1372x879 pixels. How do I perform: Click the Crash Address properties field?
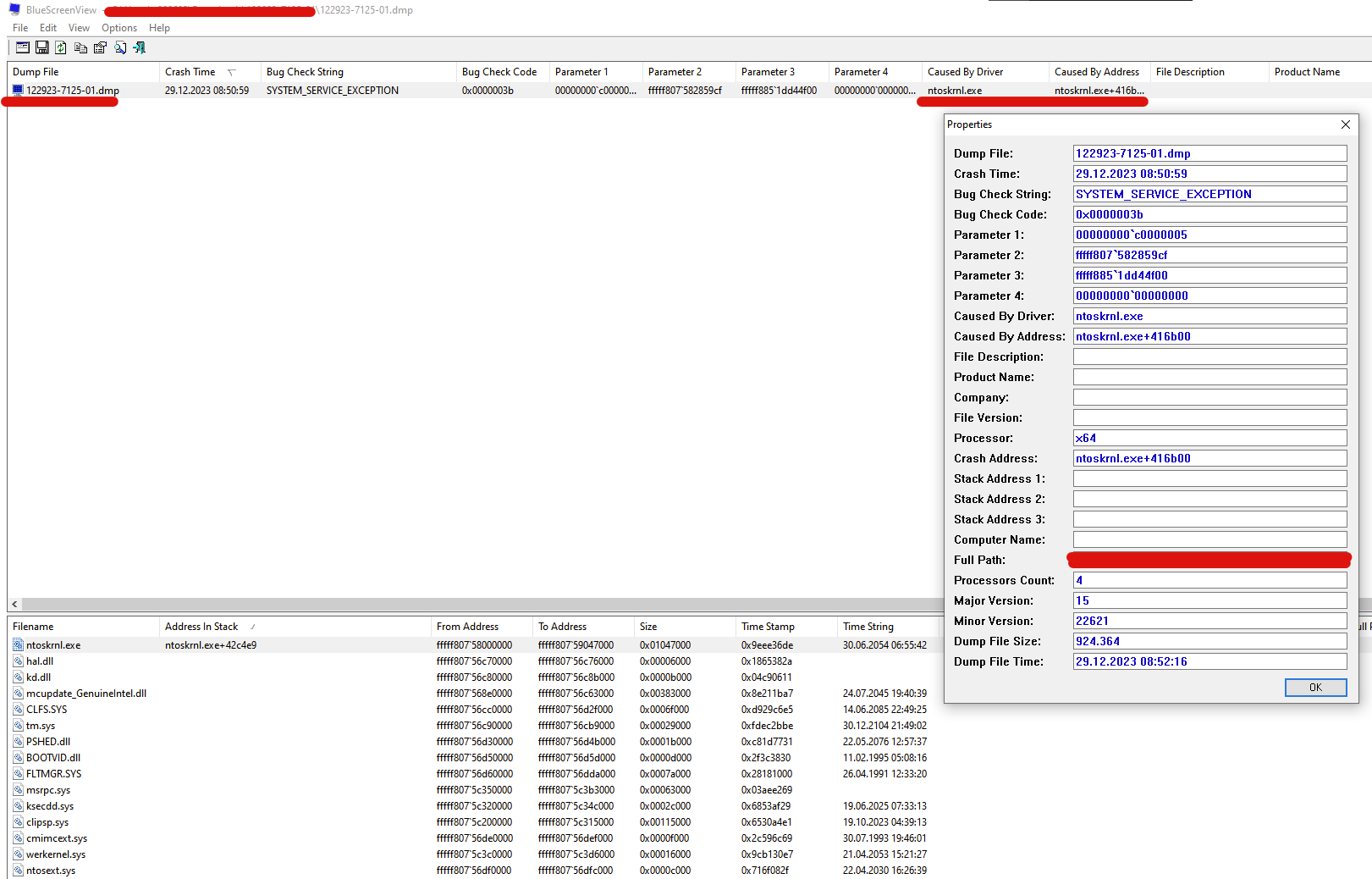coord(1210,458)
